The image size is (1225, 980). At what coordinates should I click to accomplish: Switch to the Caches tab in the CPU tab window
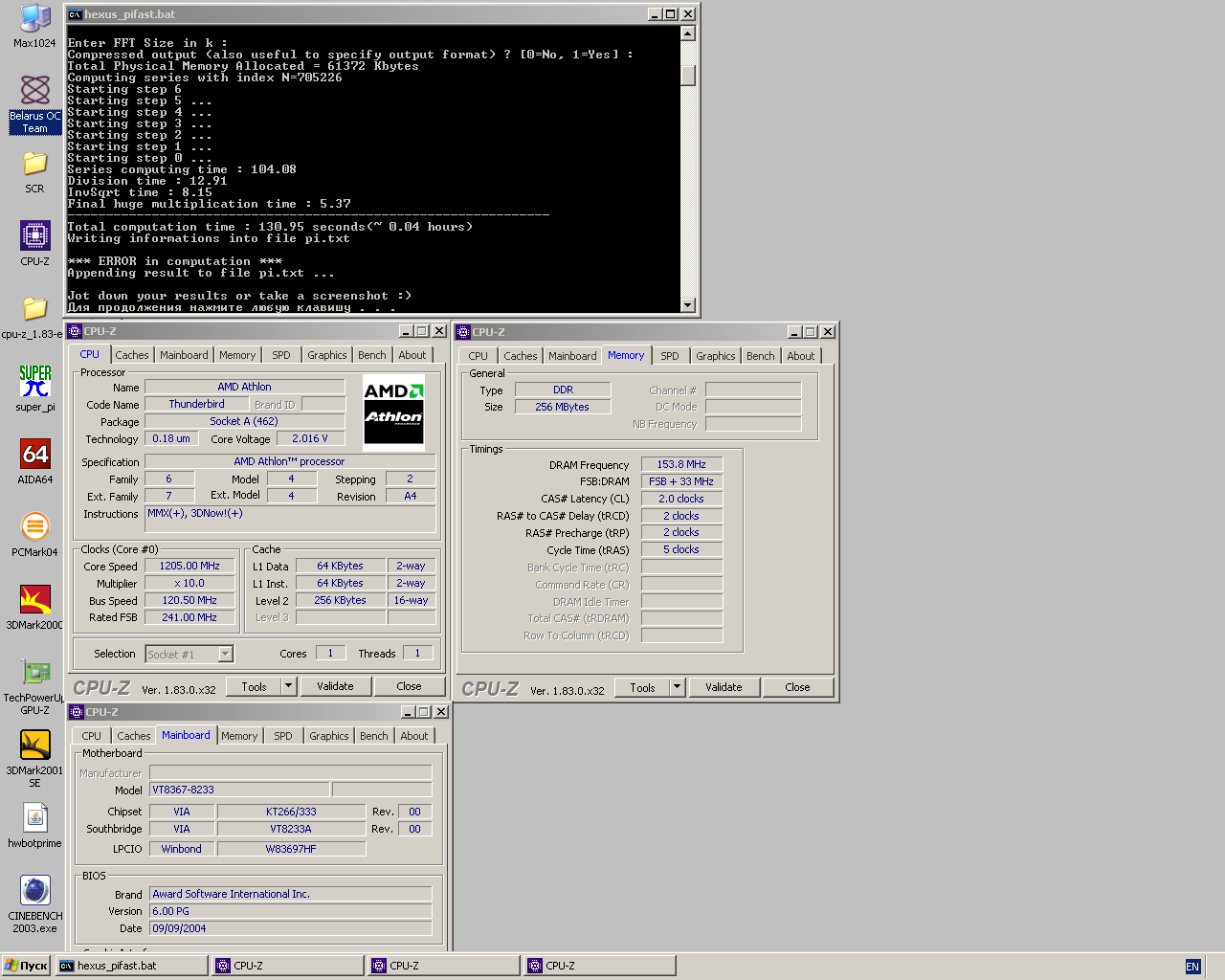(132, 355)
